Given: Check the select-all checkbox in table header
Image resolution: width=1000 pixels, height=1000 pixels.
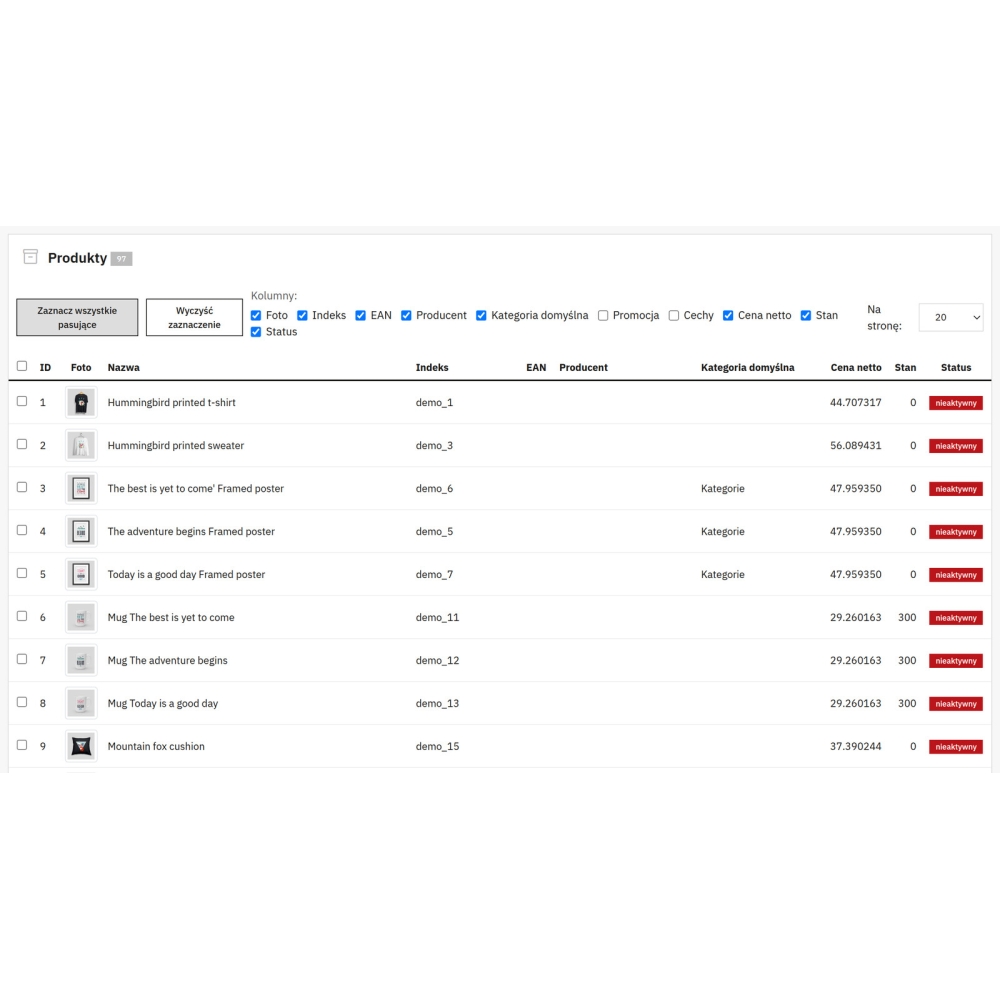Looking at the screenshot, I should pos(22,366).
